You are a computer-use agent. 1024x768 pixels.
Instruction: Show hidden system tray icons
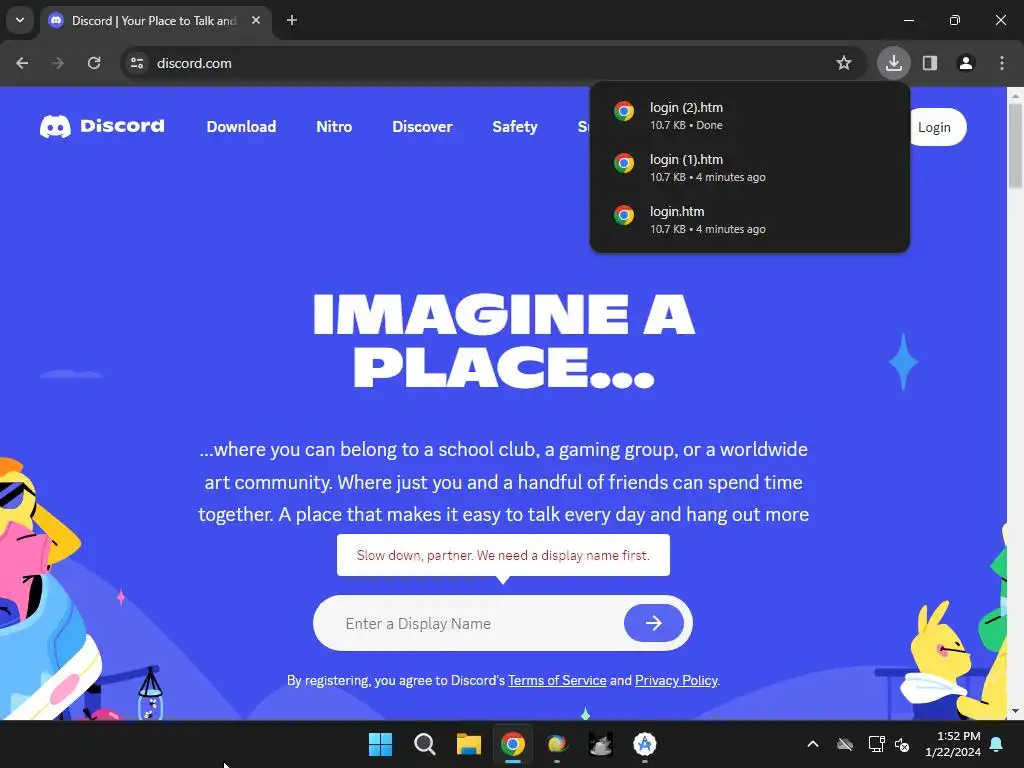coord(812,744)
